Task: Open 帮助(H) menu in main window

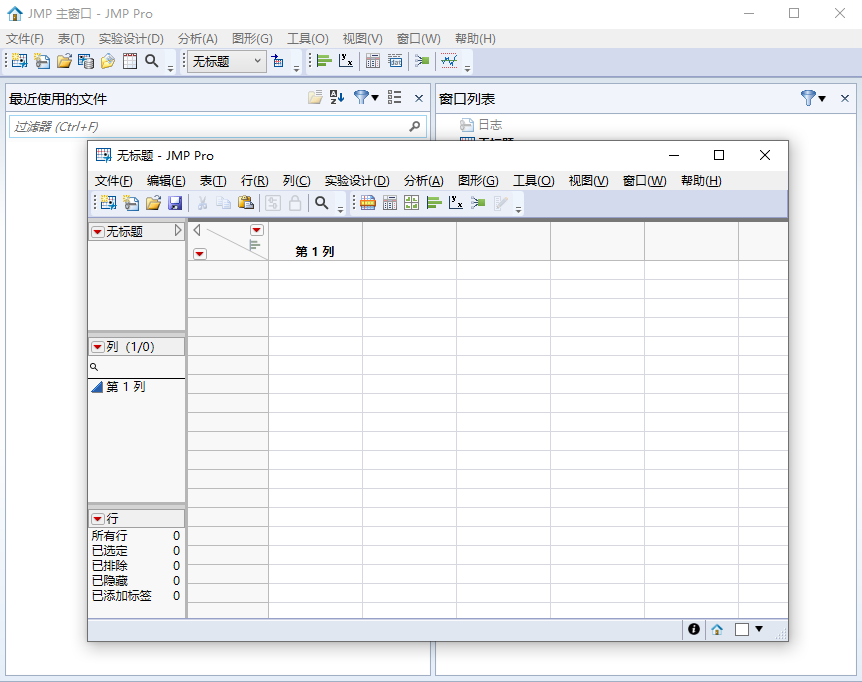Action: [x=476, y=38]
